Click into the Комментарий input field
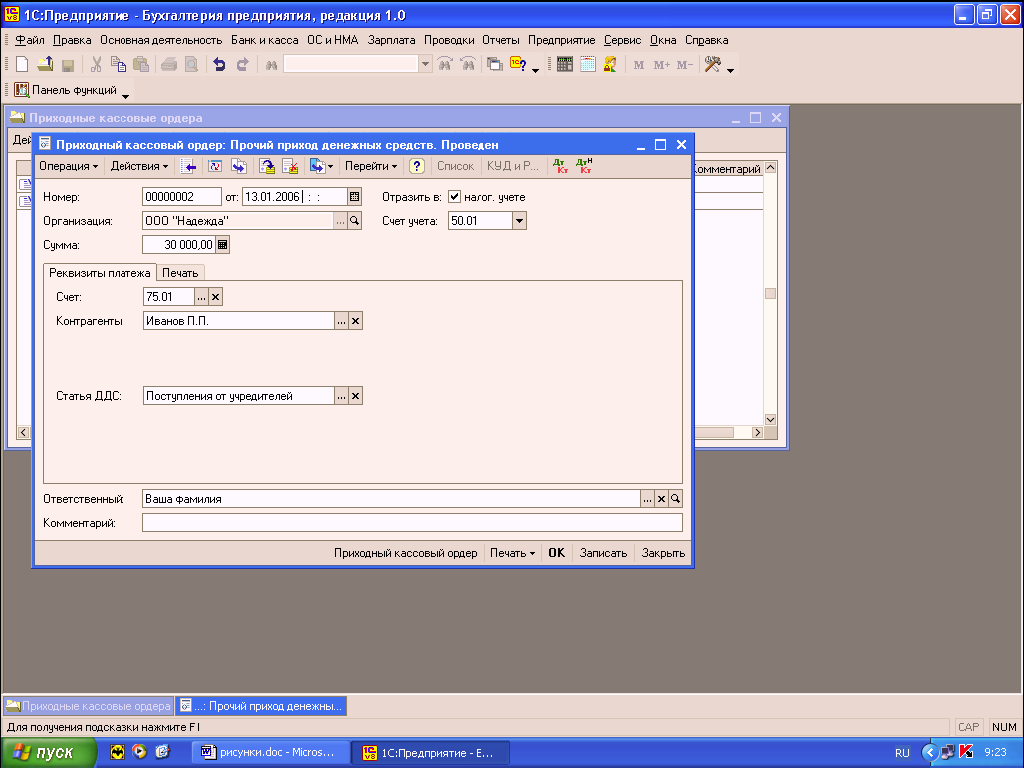 click(x=412, y=523)
